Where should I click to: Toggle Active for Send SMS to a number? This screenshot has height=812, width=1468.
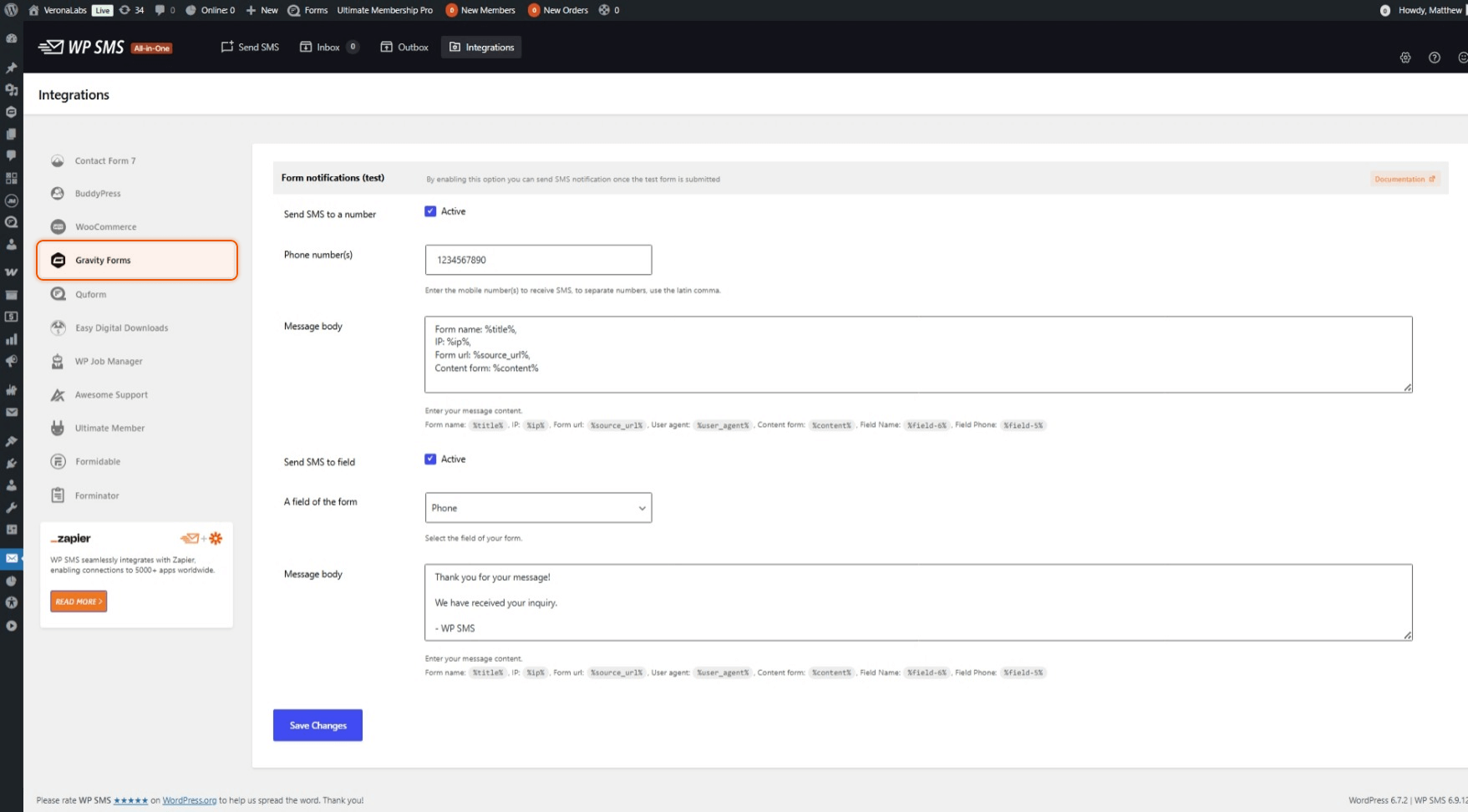pyautogui.click(x=430, y=211)
